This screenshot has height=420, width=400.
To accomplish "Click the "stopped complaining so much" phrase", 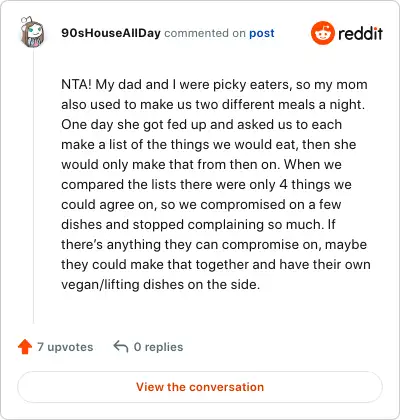I will [228, 225].
